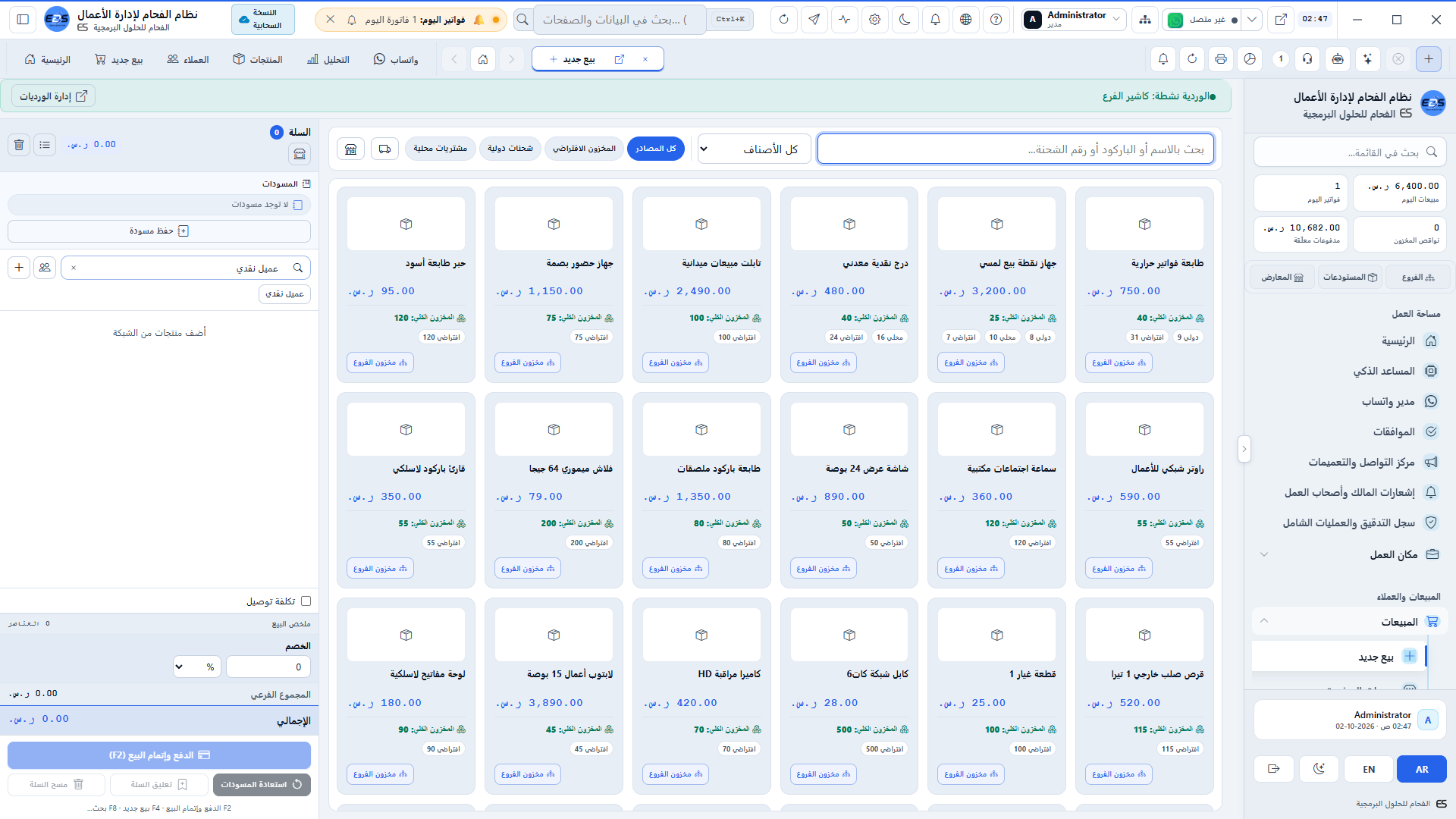Toggle cart list view icon
This screenshot has width=1456, height=819.
pyautogui.click(x=45, y=144)
